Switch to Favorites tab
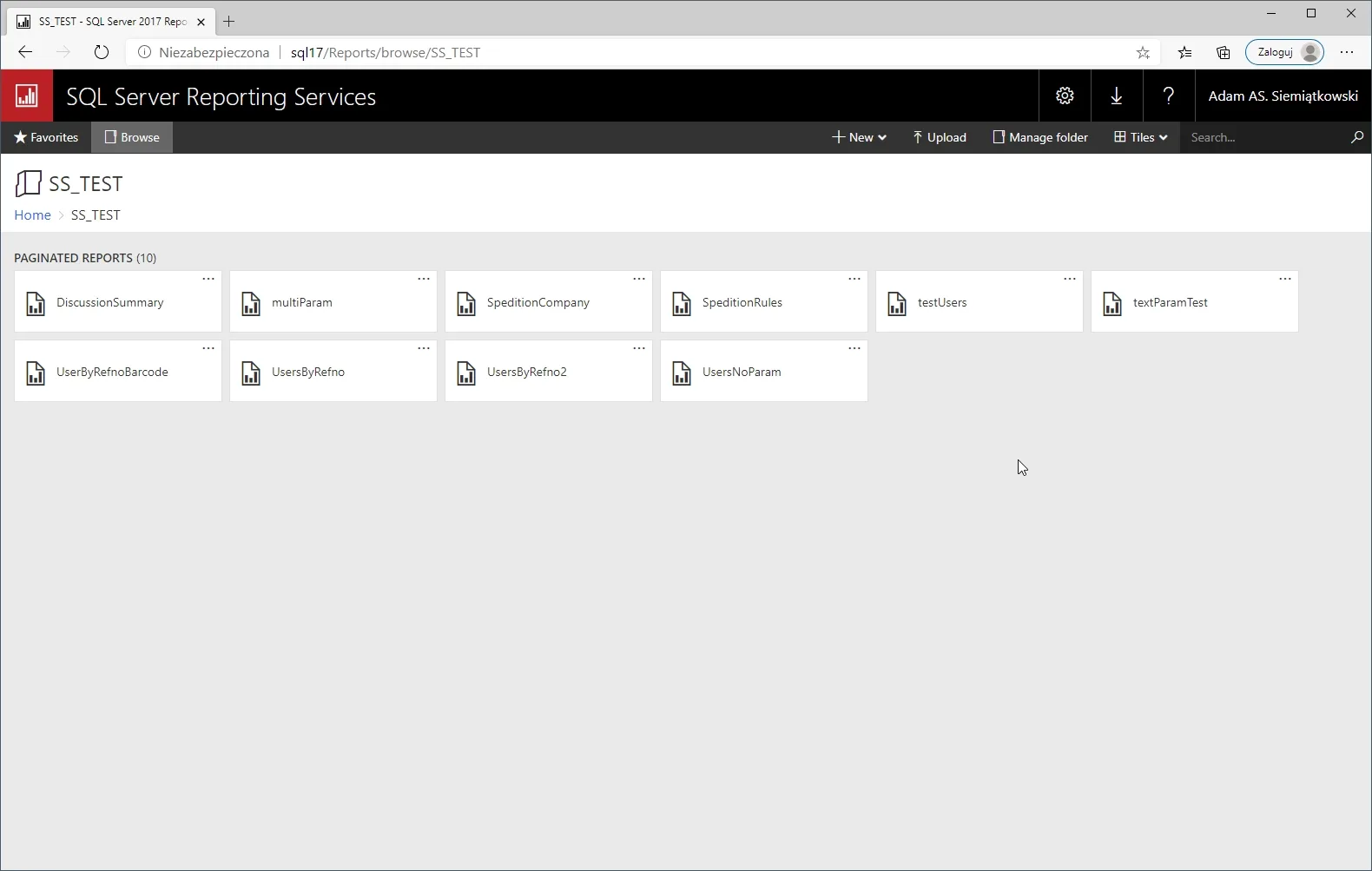 click(x=46, y=137)
